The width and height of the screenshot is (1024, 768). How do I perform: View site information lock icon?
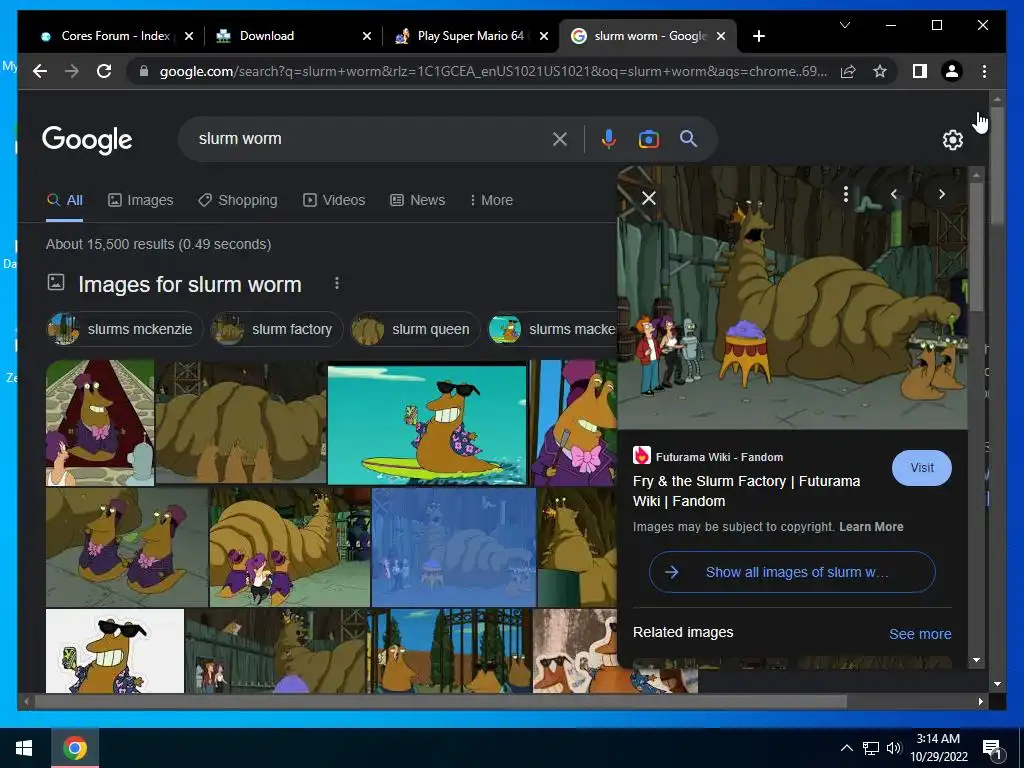144,71
